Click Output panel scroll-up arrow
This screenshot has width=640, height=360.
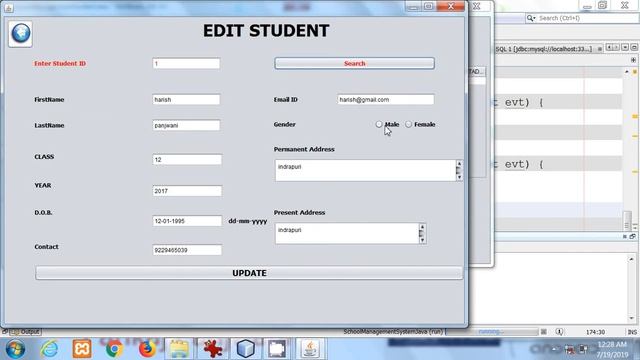[631, 259]
